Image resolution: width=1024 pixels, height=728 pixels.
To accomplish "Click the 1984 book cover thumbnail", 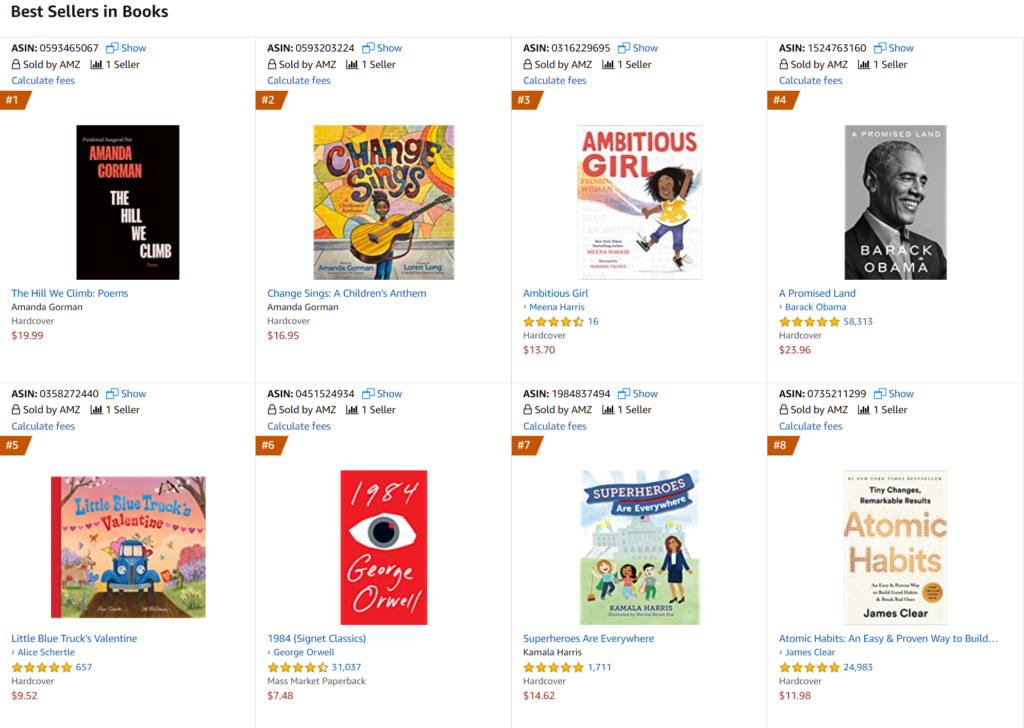I will (383, 546).
